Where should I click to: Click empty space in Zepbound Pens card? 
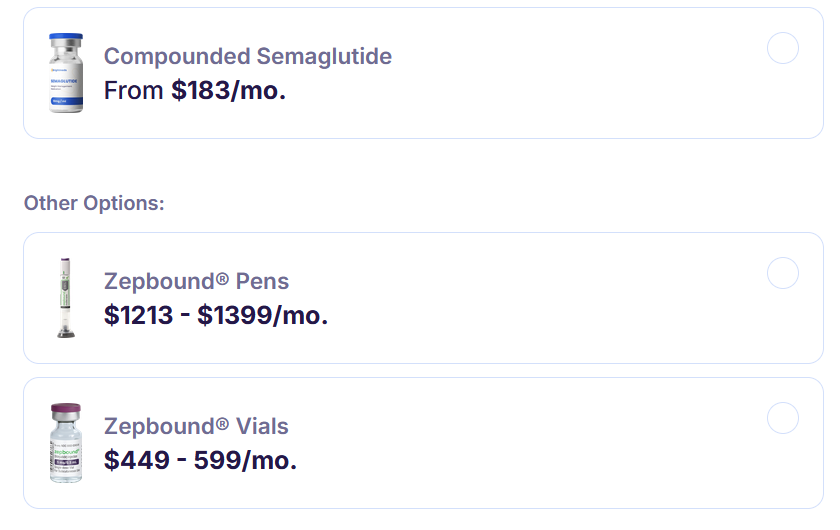tap(560, 298)
